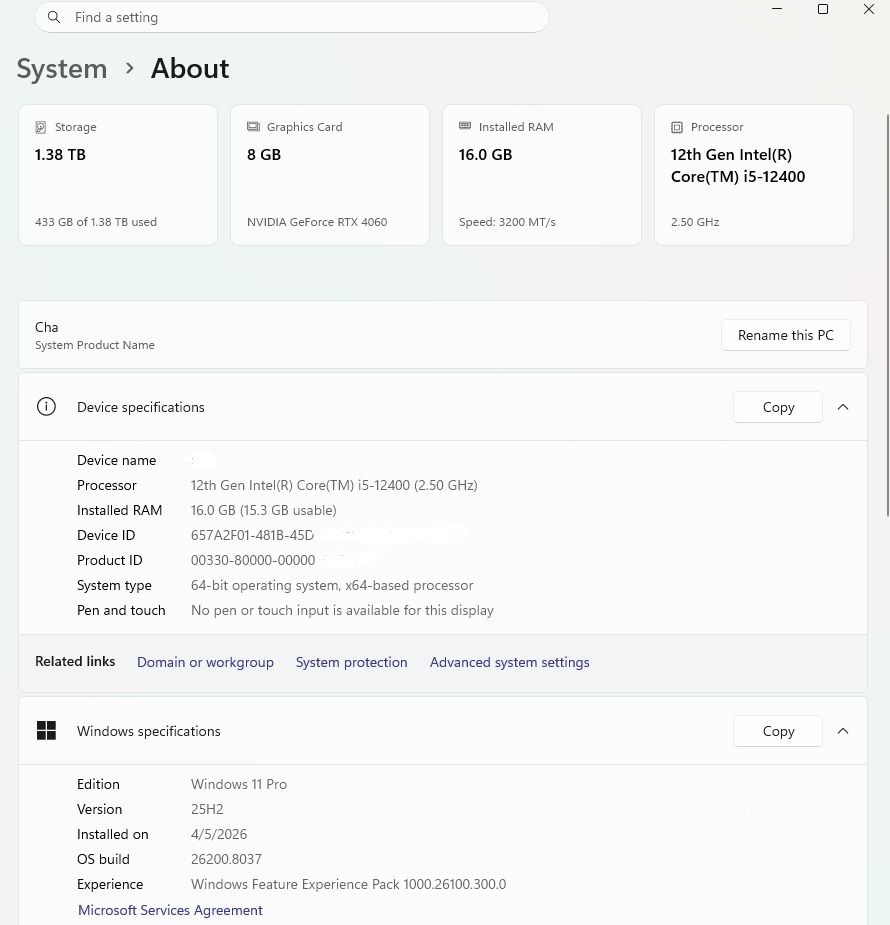Select Edition value 'Windows 11 Pro'
Viewport: 890px width, 925px height.
click(x=239, y=784)
